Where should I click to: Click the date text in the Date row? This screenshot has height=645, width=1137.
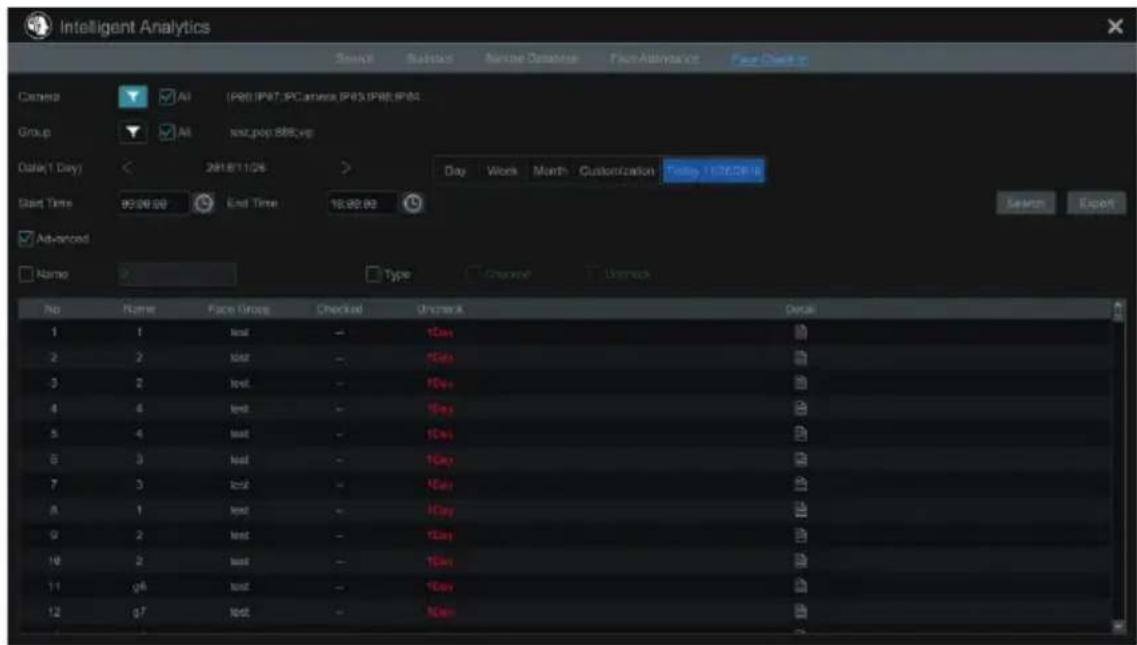pyautogui.click(x=236, y=168)
